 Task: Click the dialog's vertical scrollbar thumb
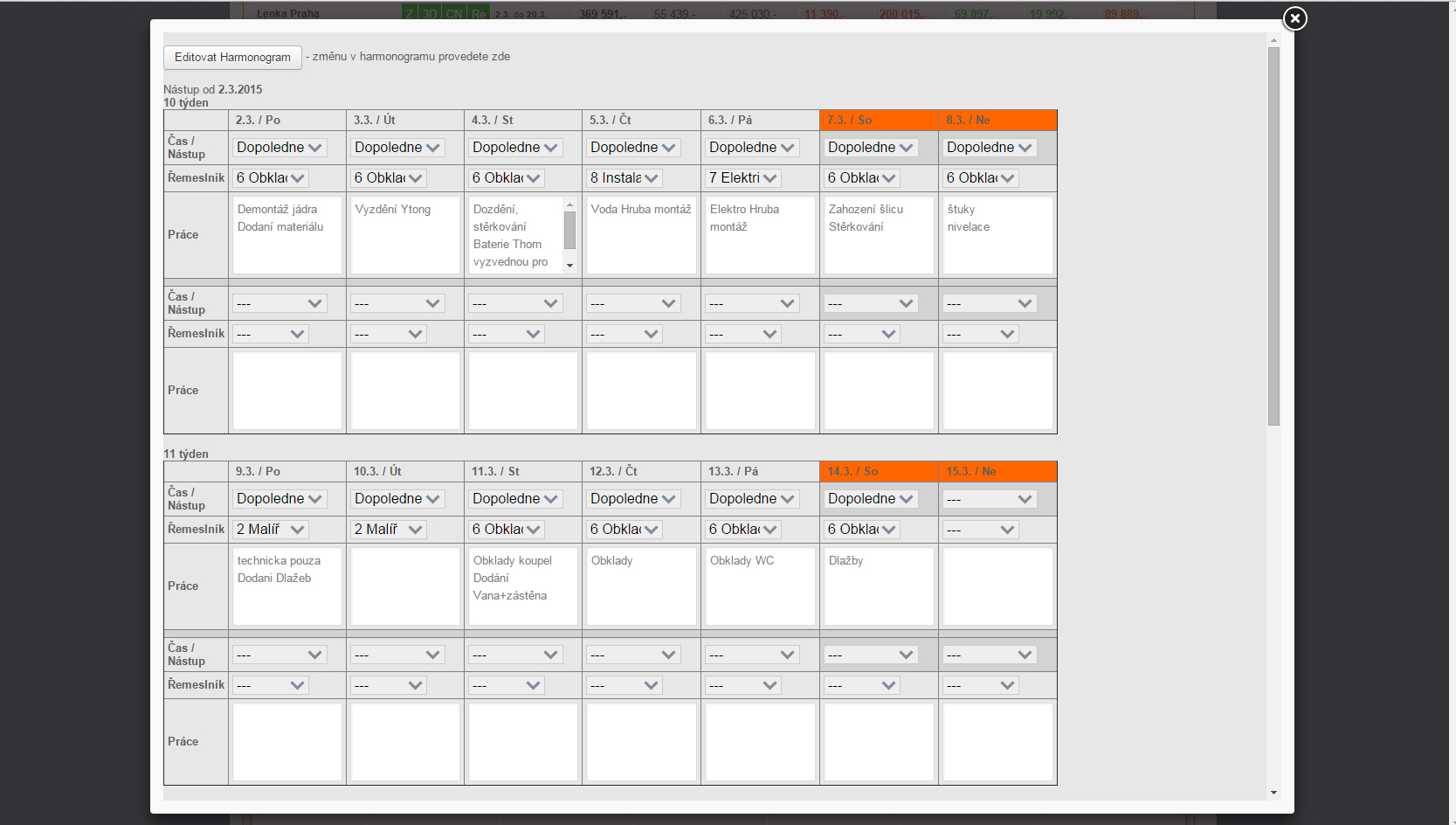pos(1273,236)
